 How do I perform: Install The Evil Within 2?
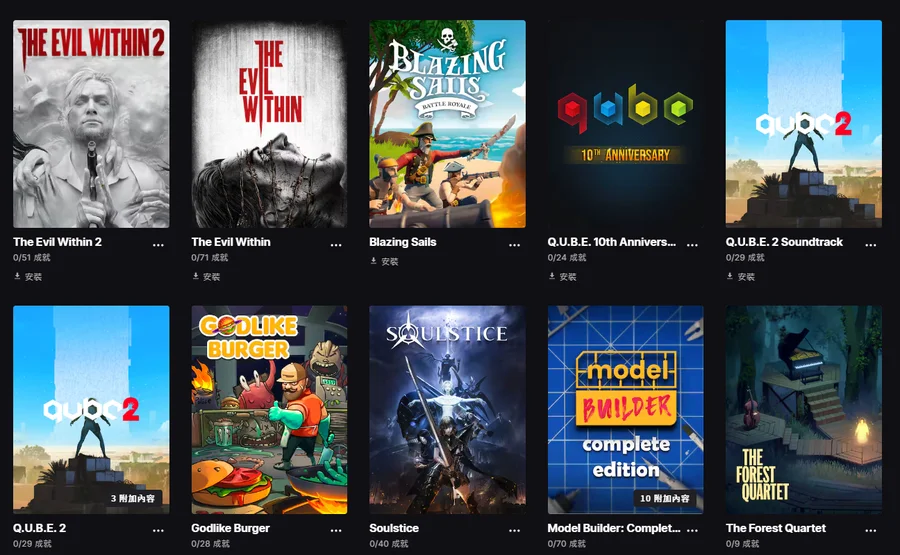(x=28, y=277)
